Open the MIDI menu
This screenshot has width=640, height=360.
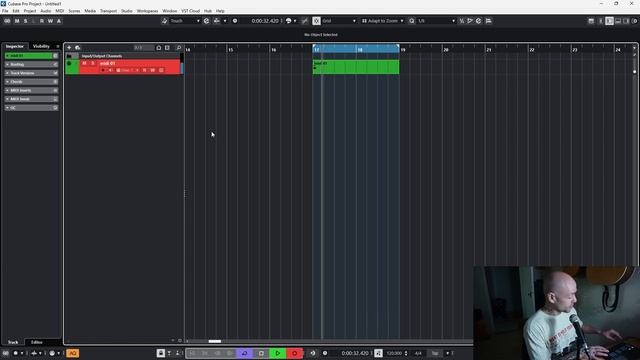click(x=60, y=11)
